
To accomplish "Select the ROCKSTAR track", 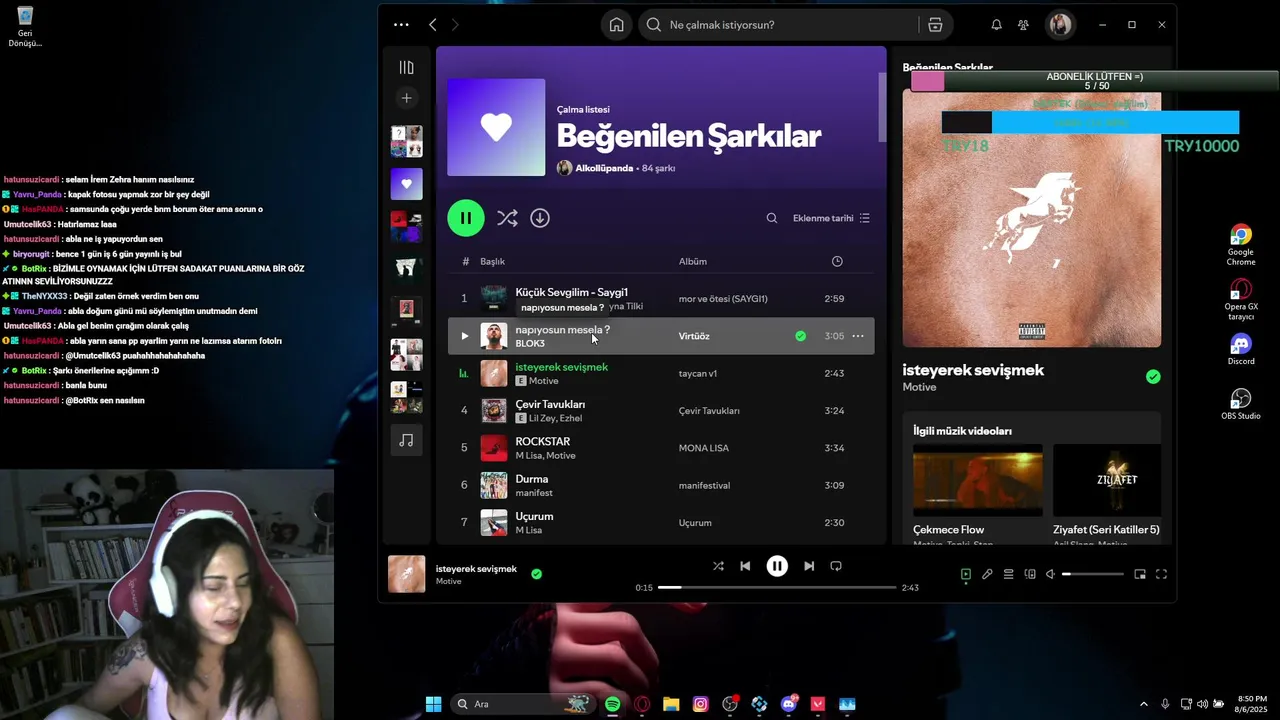I will click(x=543, y=441).
